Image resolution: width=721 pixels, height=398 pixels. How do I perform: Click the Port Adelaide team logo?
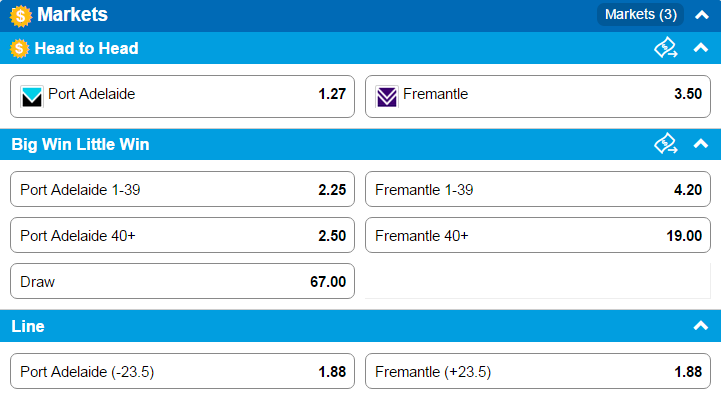click(32, 97)
